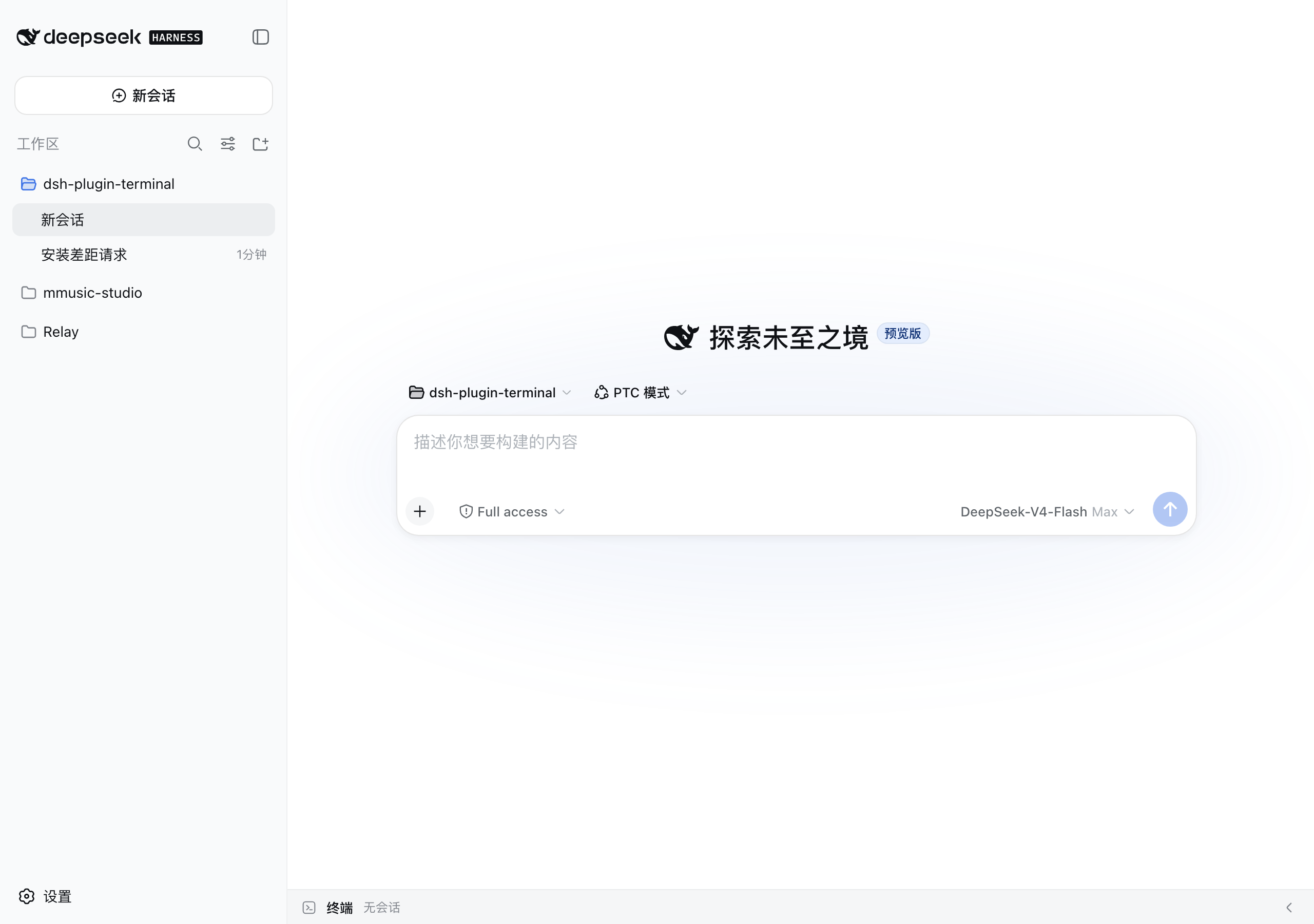Open workspace filter sliders icon
The image size is (1314, 924).
click(x=228, y=144)
